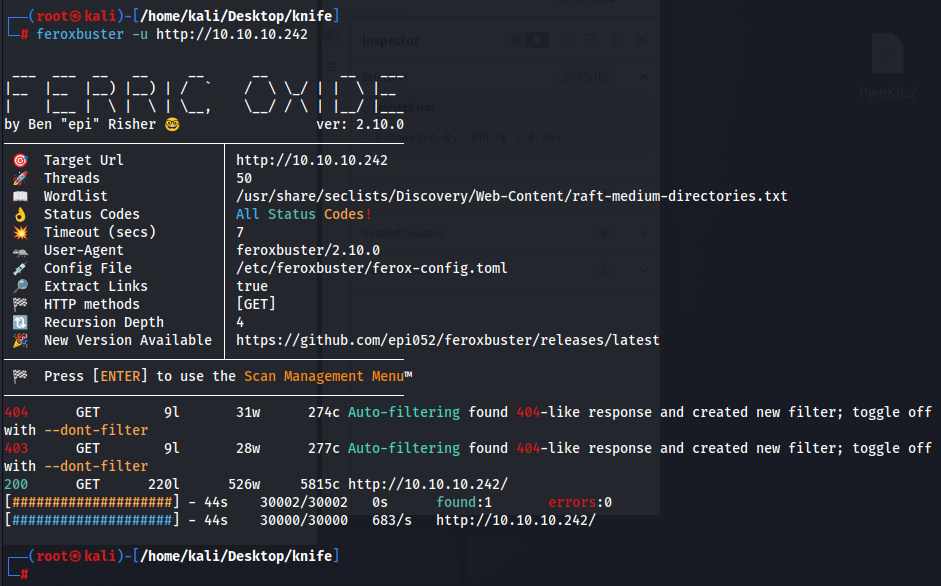The width and height of the screenshot is (941, 586).
Task: Click the /home/kali/Desktop/knife path in the bottom prompt
Action: 236,557
